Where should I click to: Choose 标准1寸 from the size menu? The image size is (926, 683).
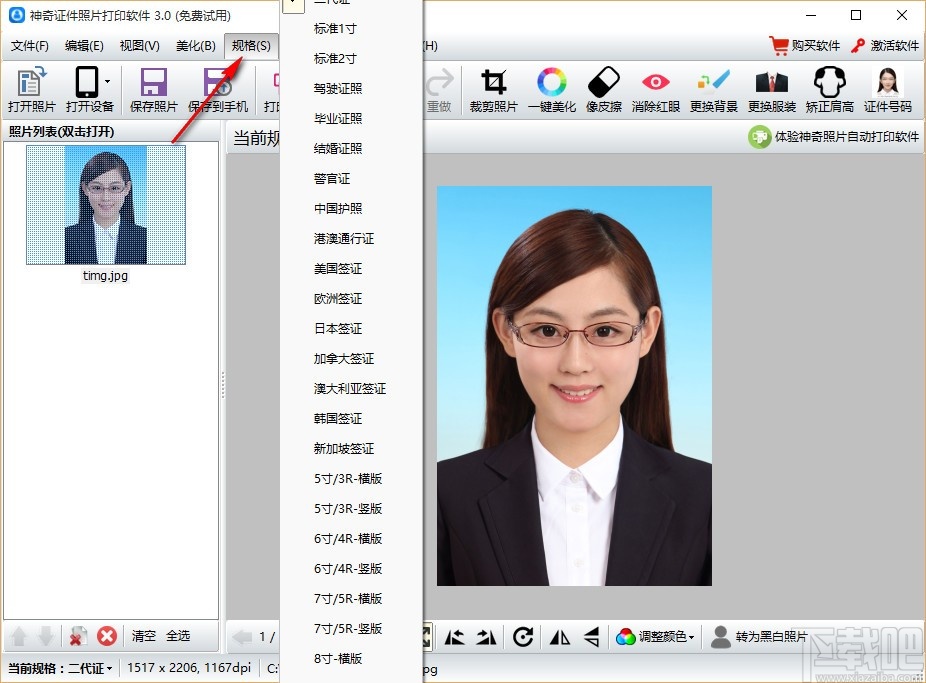tap(351, 28)
